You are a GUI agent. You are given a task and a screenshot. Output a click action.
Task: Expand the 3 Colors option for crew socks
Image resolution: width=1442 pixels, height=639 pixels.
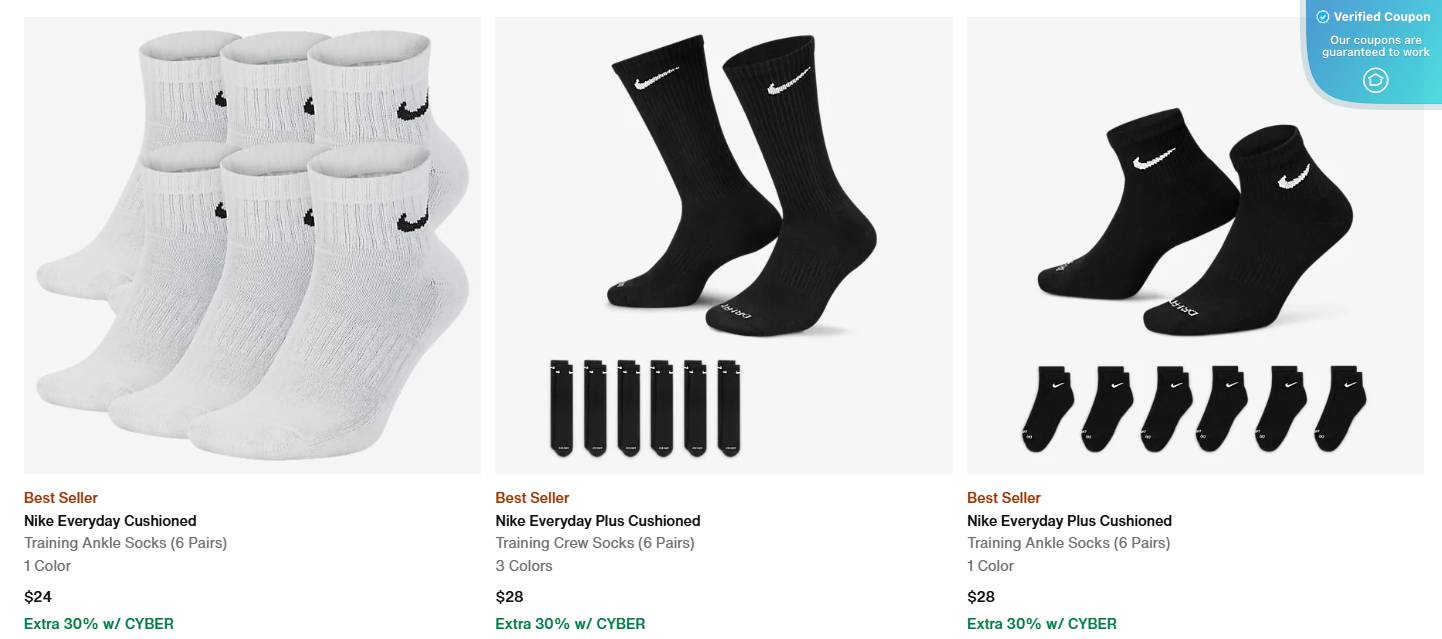tap(523, 565)
